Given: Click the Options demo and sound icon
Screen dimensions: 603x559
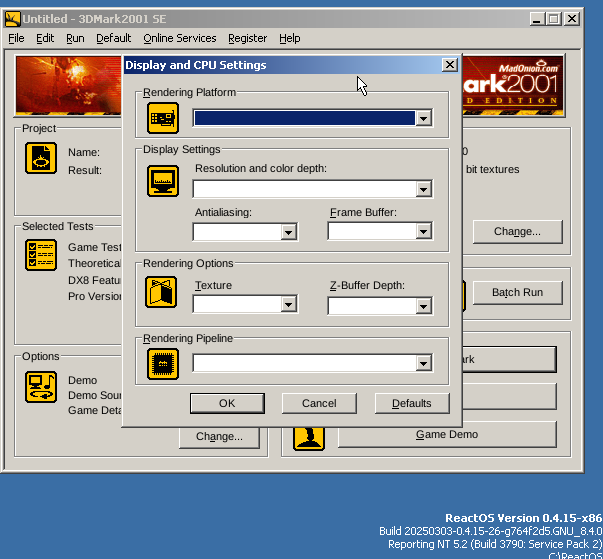Looking at the screenshot, I should click(x=41, y=387).
